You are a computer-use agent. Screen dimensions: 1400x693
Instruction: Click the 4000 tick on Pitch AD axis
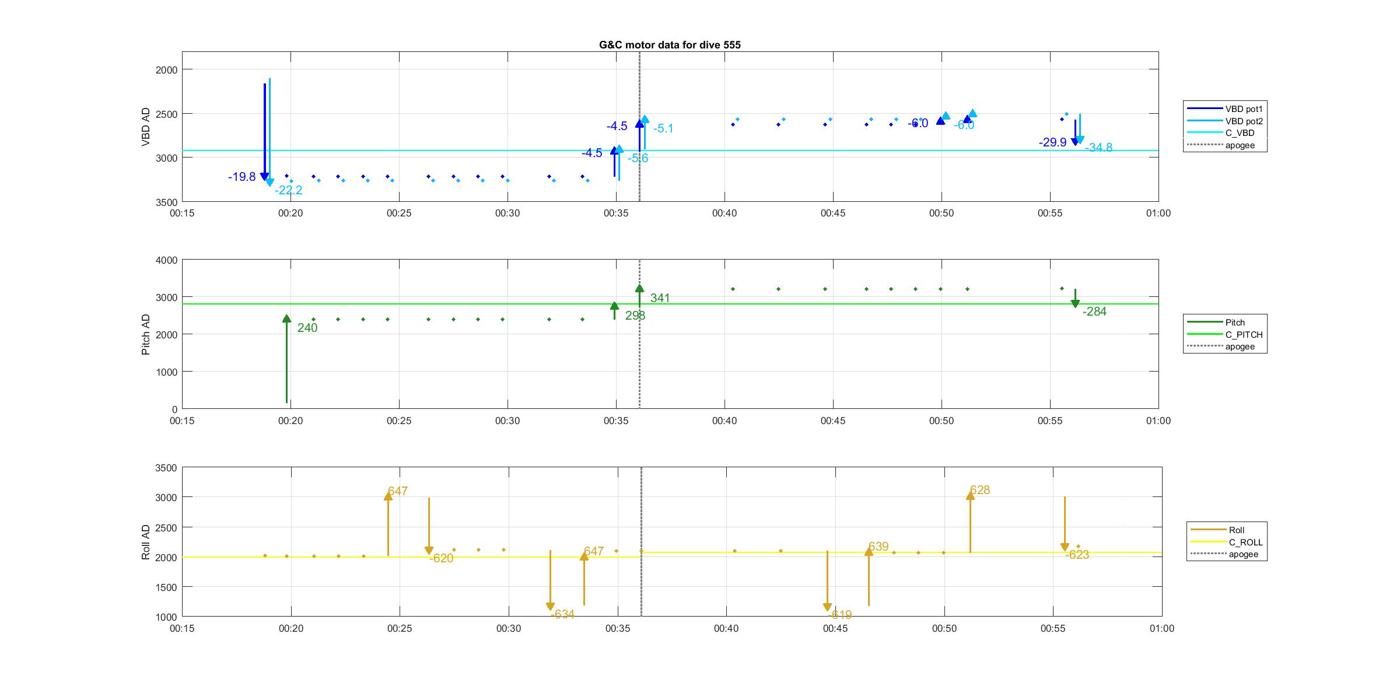pos(166,260)
